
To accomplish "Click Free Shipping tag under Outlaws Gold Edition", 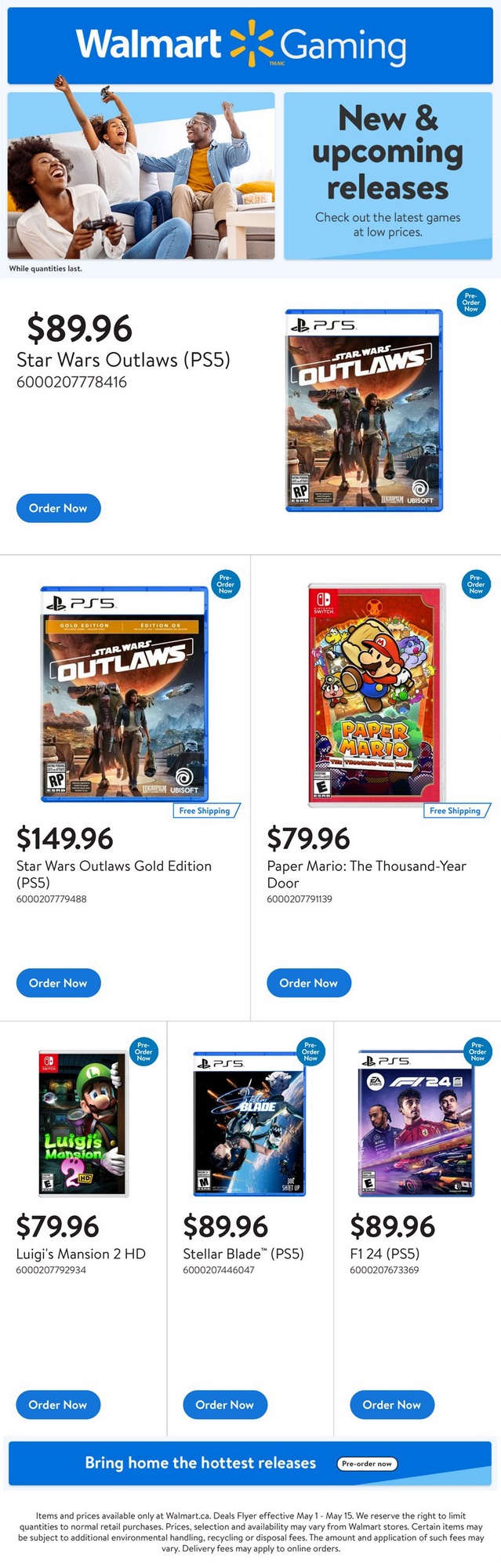I will point(205,811).
